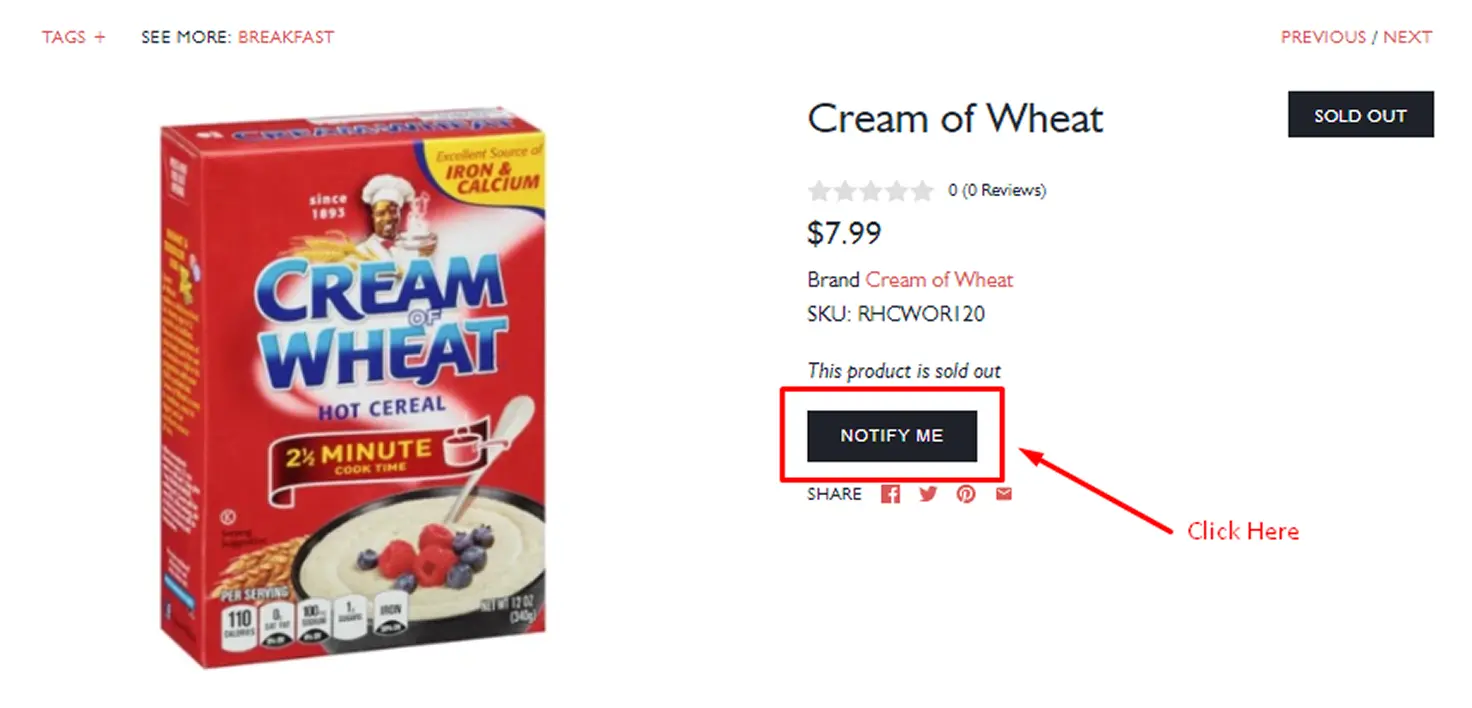Open the BREAKFAST category link
1472x708 pixels.
point(286,37)
